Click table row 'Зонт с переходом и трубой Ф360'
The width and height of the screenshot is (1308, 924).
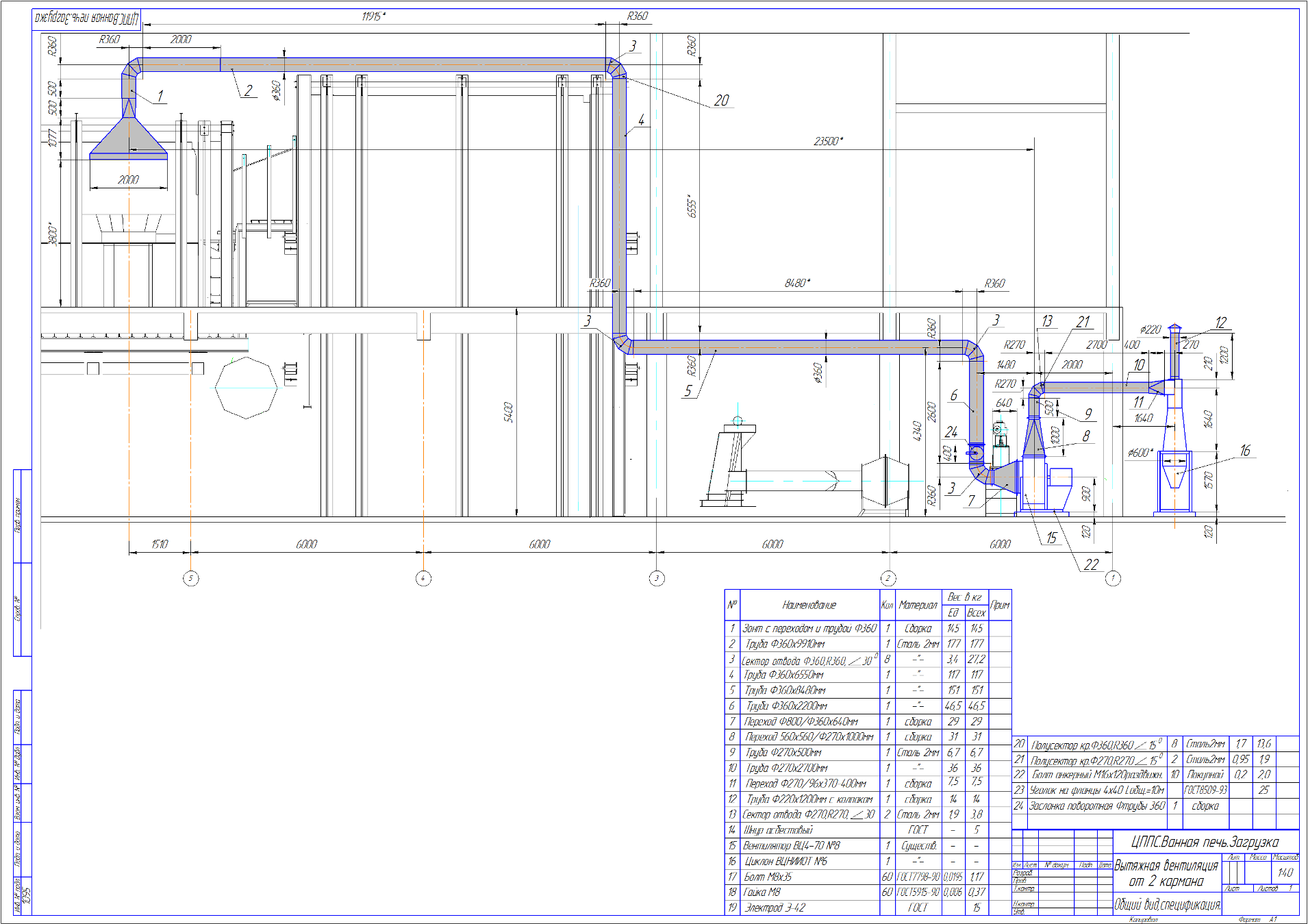coord(868,628)
